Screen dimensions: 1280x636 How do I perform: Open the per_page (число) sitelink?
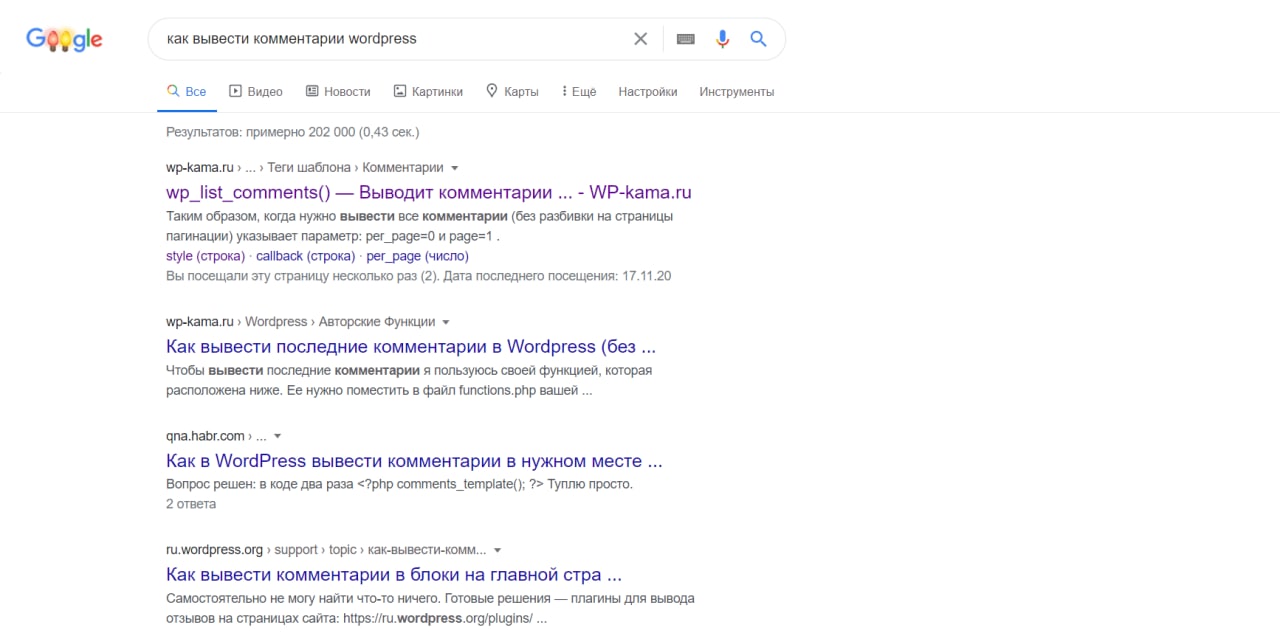[418, 256]
